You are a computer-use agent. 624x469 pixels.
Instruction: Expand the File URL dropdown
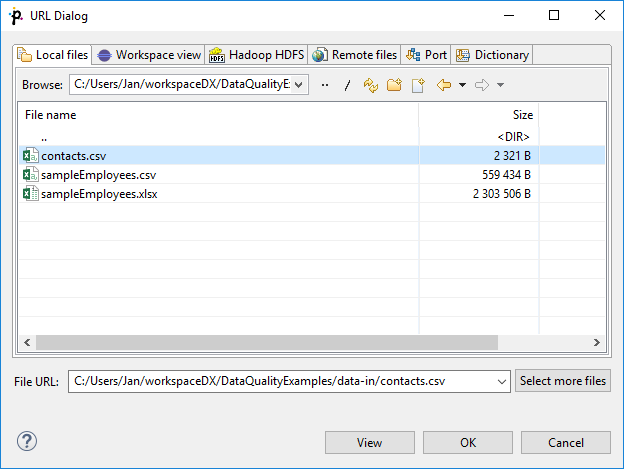point(501,381)
